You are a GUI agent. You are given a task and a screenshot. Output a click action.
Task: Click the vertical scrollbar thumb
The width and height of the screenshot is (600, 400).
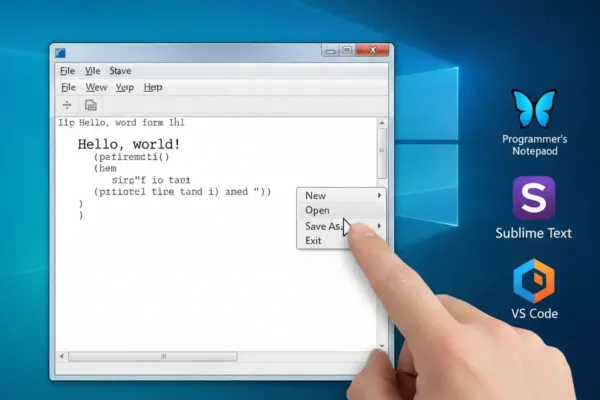click(x=382, y=153)
